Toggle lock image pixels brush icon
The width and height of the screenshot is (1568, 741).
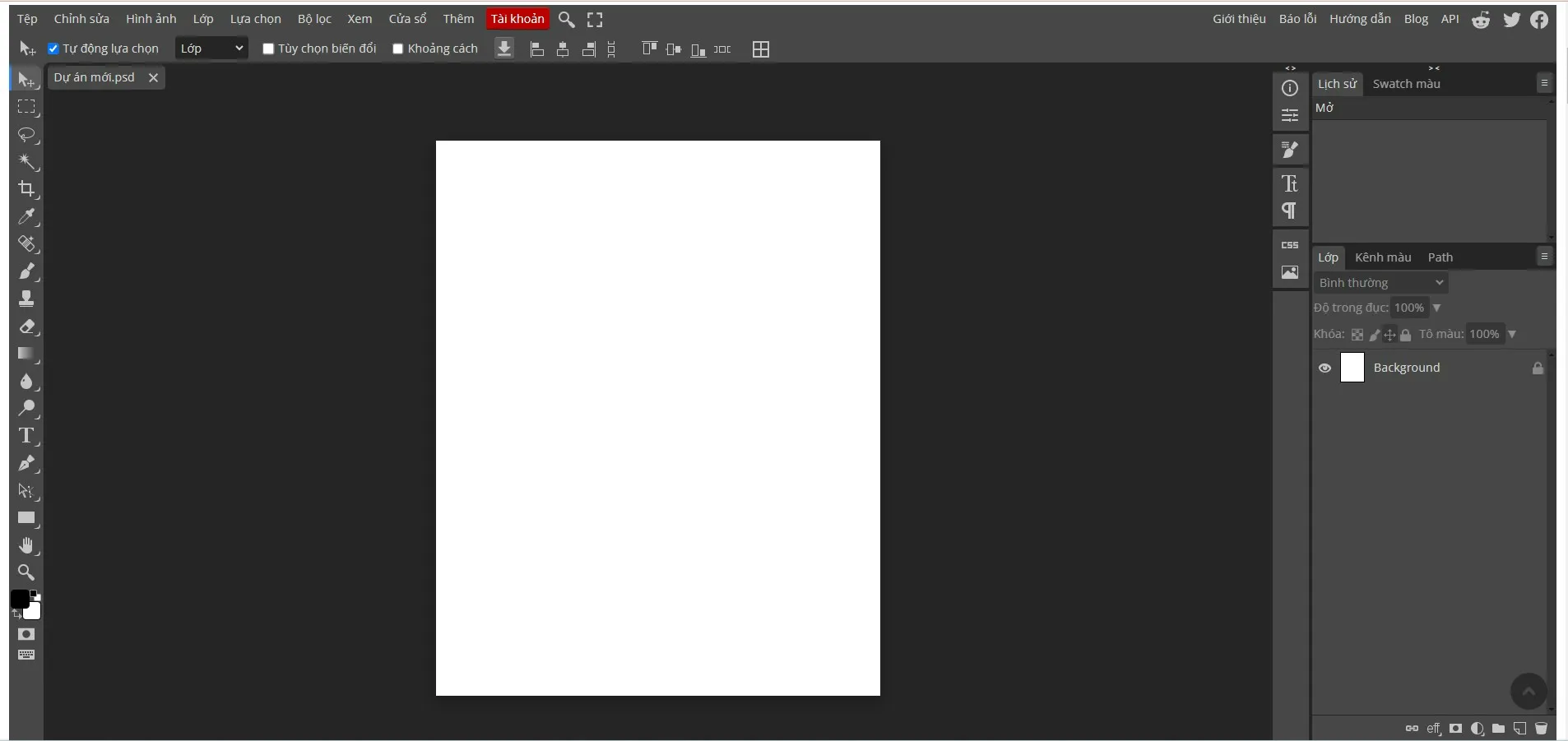click(1374, 335)
